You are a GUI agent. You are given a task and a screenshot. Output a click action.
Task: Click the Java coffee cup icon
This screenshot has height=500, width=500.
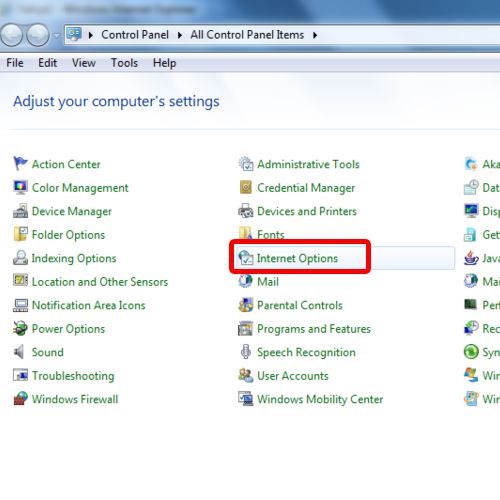(471, 258)
